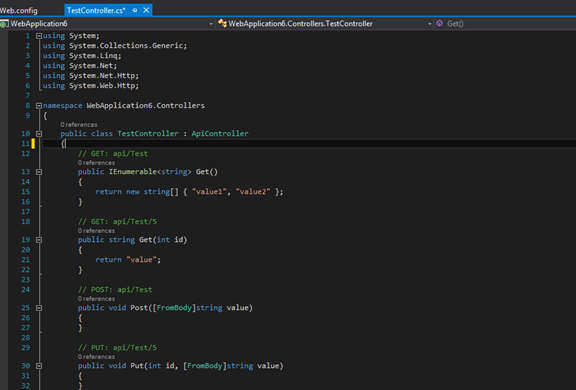Click the '// POST: api/Test' comment

tap(115, 290)
